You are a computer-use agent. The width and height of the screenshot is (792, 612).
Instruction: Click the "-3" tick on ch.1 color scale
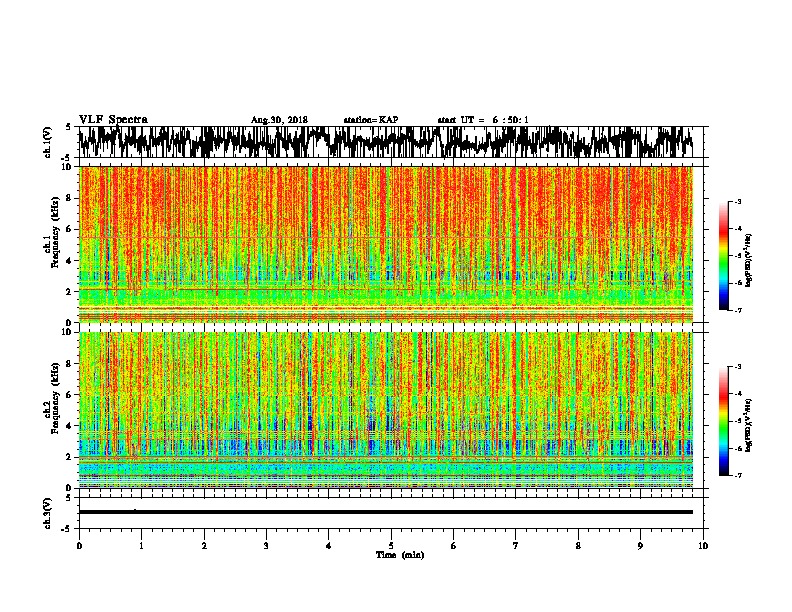(x=737, y=202)
